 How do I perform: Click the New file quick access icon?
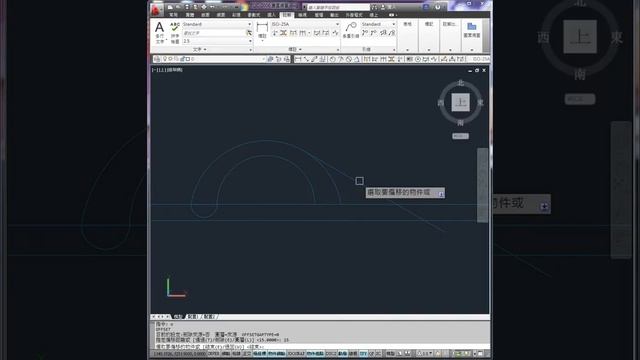(x=170, y=7)
